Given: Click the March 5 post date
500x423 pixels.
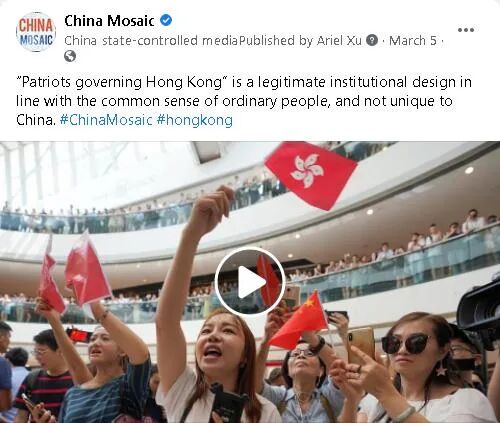Looking at the screenshot, I should pos(413,40).
